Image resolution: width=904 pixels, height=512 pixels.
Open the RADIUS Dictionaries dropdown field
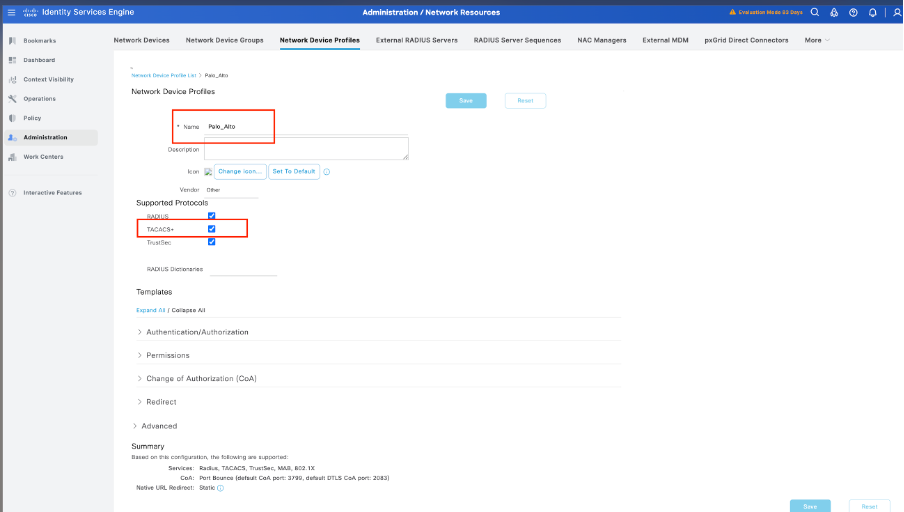[x=243, y=269]
